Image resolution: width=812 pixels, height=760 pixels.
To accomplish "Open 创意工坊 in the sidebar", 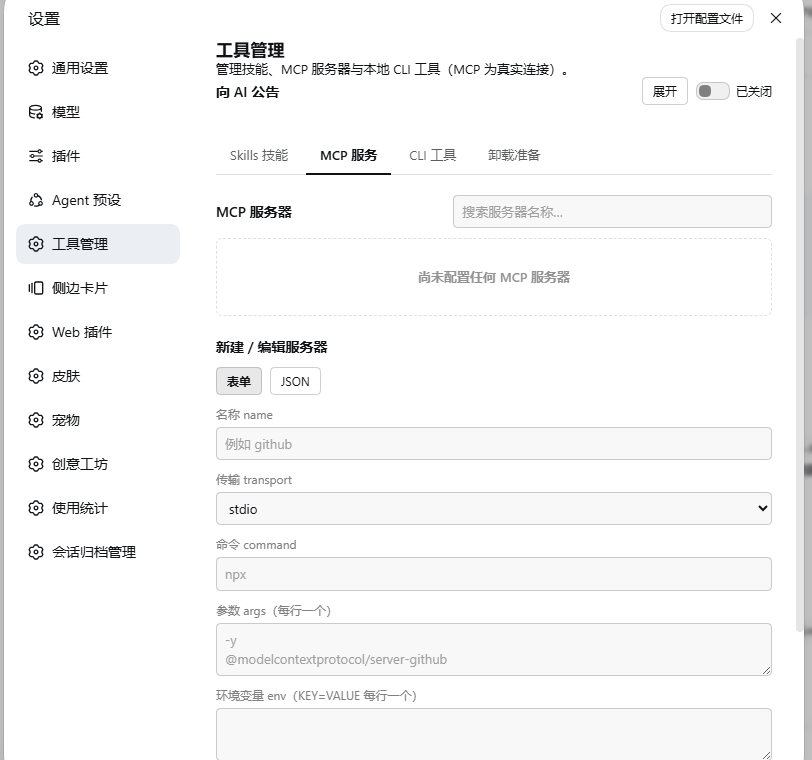I will [x=98, y=464].
